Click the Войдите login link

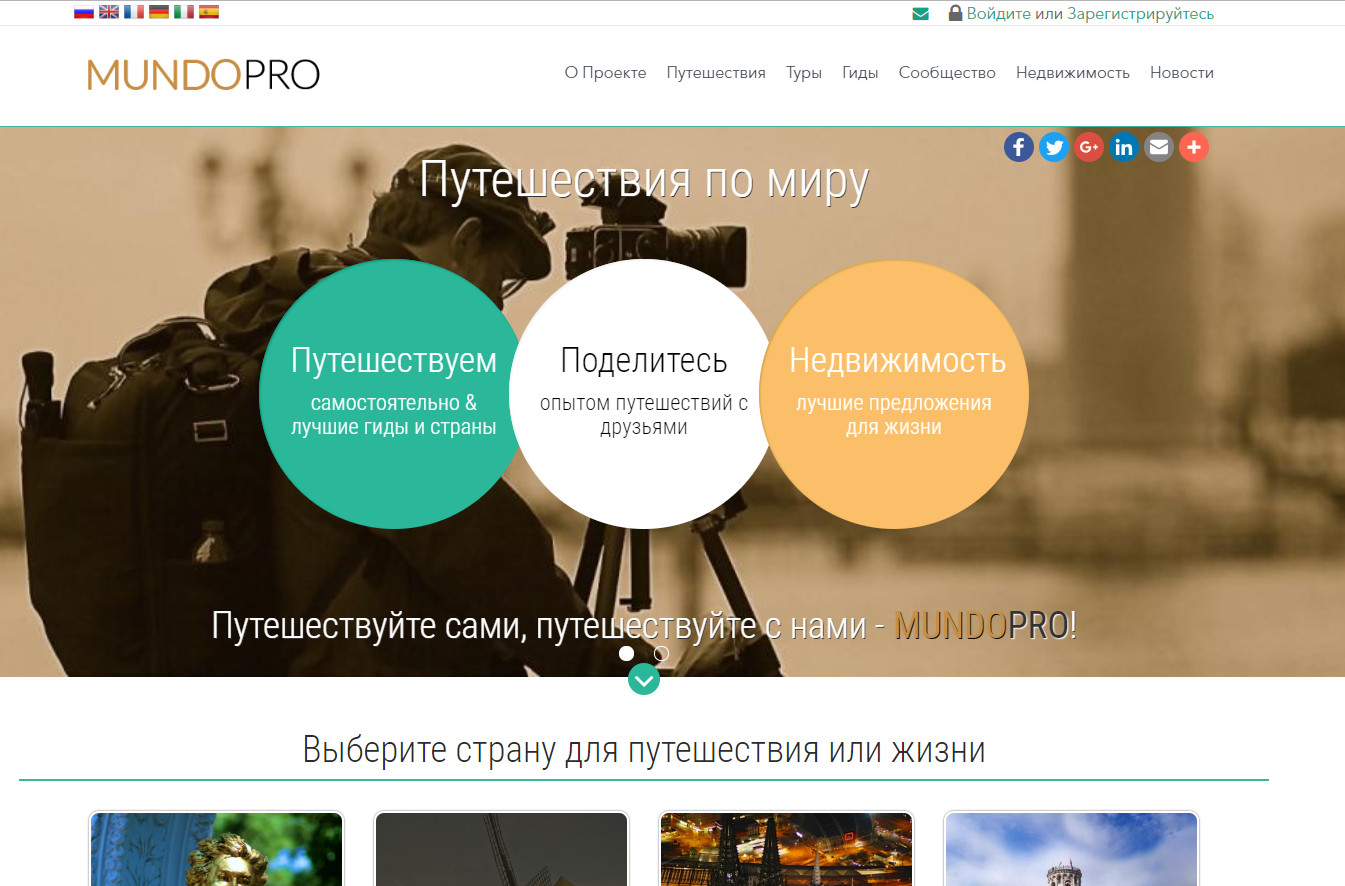click(999, 14)
